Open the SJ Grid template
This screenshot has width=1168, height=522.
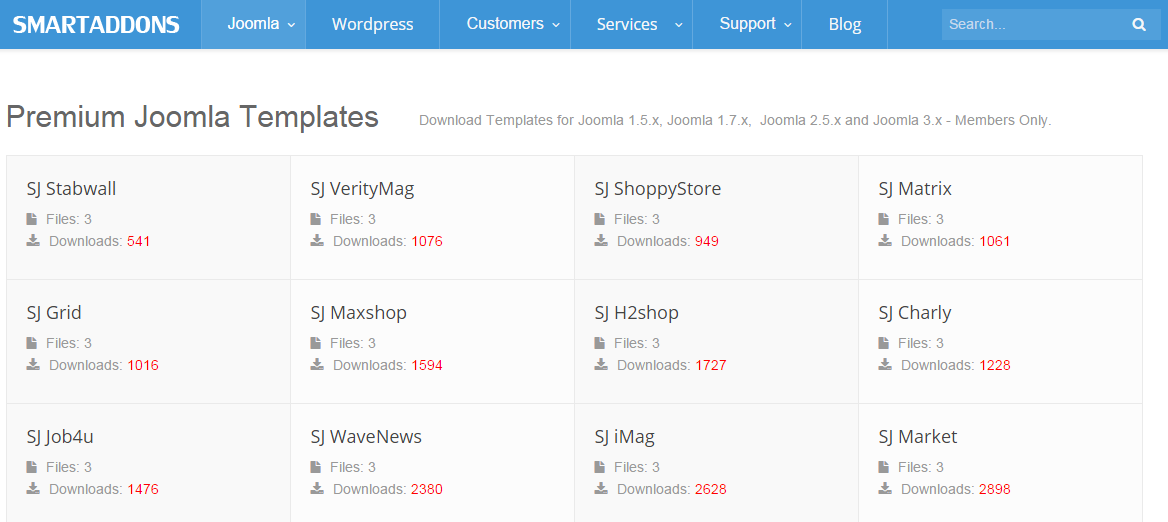click(54, 313)
